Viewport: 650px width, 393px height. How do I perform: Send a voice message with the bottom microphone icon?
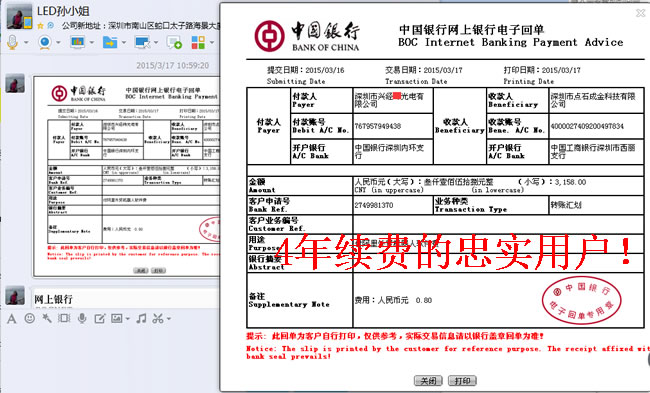point(82,318)
